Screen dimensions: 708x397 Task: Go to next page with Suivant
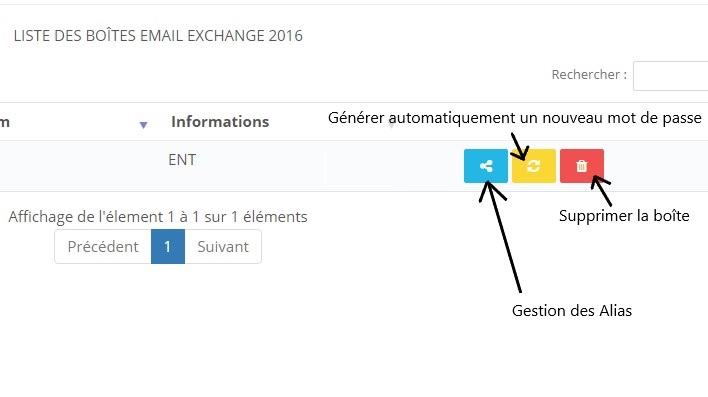click(223, 247)
